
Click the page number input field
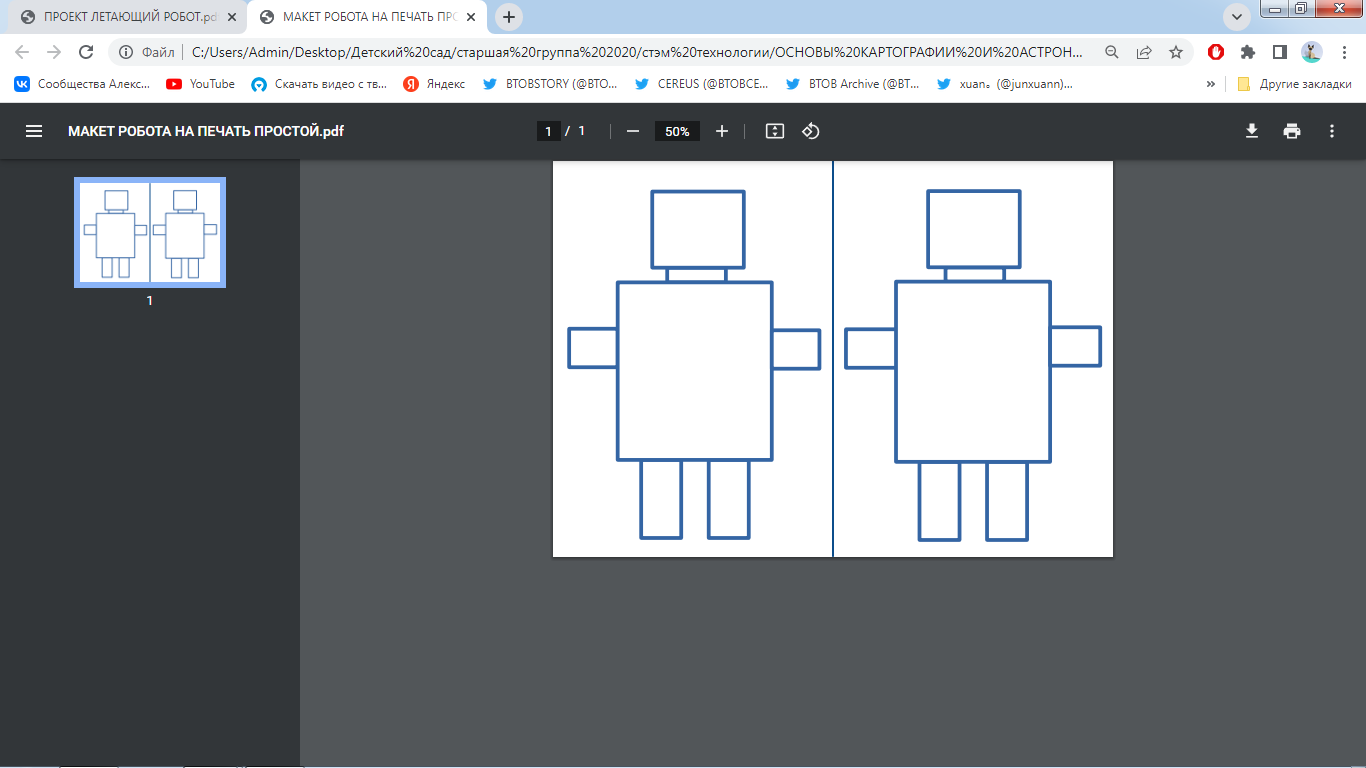click(548, 131)
